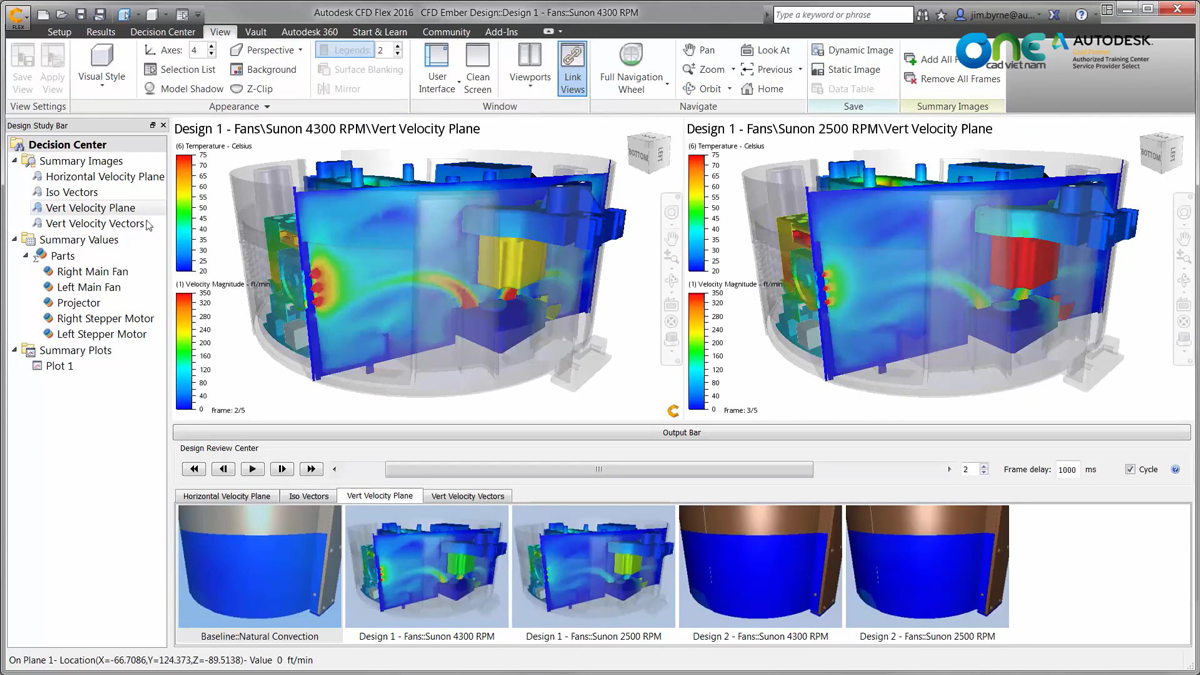
Task: Open the Viewports dropdown
Action: pos(530,69)
